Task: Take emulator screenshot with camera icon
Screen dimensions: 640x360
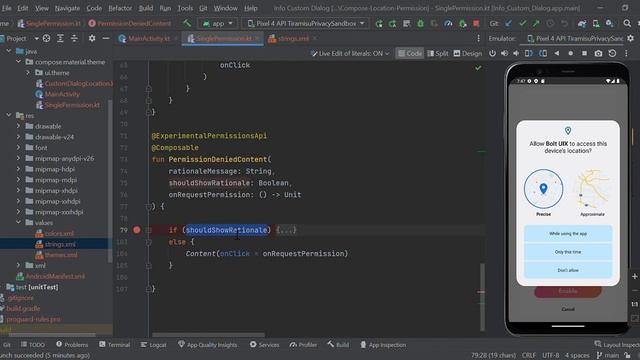Action: pos(598,53)
